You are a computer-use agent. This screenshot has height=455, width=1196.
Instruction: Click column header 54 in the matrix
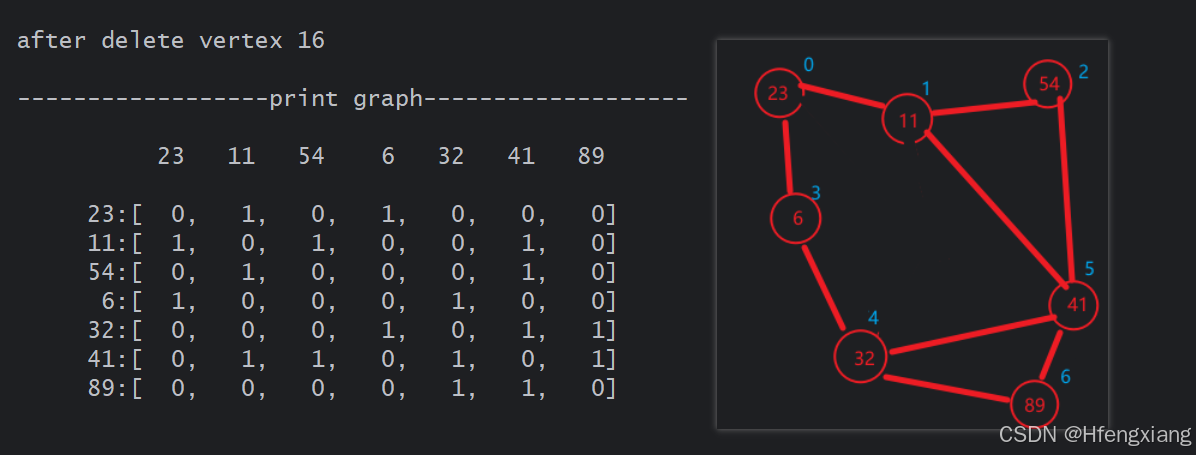(x=311, y=157)
